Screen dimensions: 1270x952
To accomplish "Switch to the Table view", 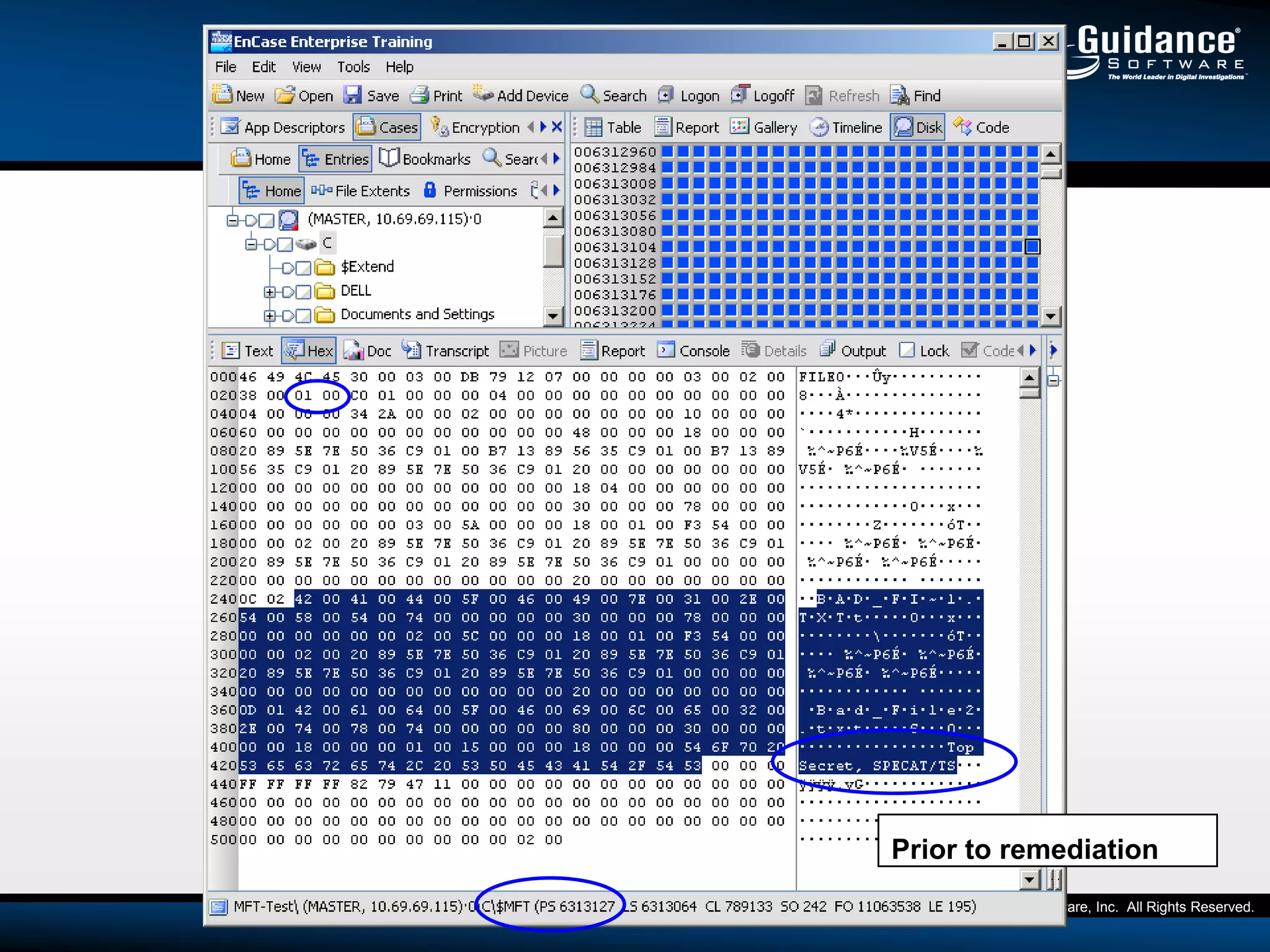I will (613, 127).
